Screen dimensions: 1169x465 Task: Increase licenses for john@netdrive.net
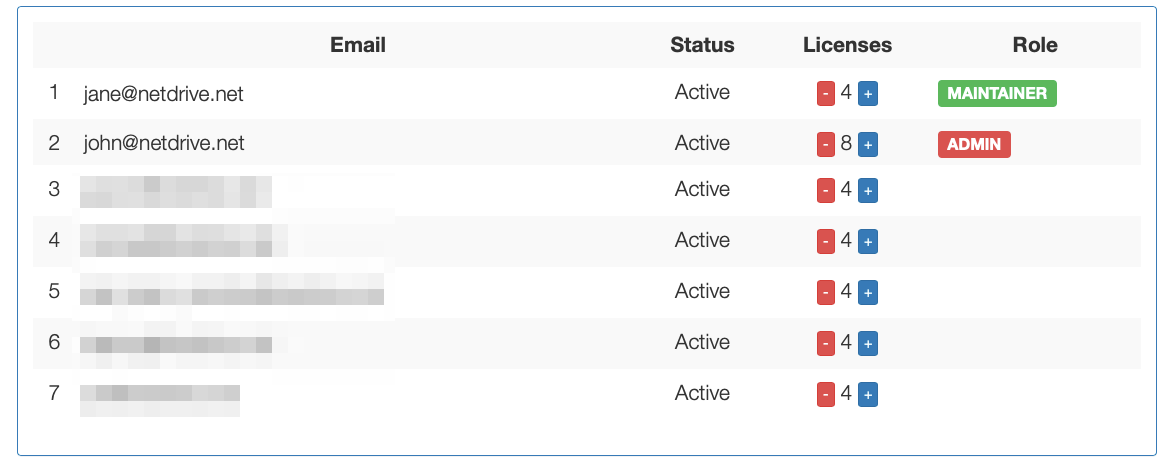[x=868, y=145]
